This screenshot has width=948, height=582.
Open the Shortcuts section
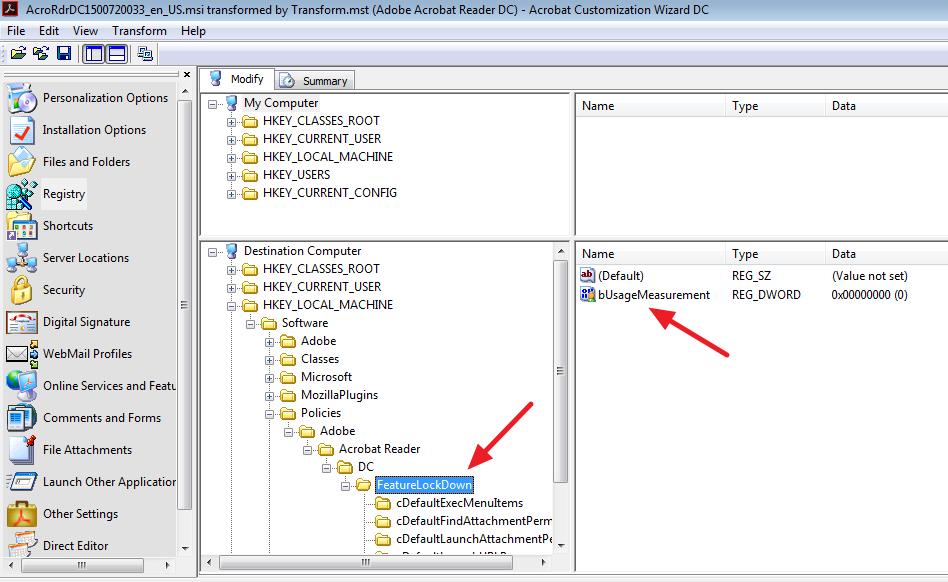[x=68, y=226]
